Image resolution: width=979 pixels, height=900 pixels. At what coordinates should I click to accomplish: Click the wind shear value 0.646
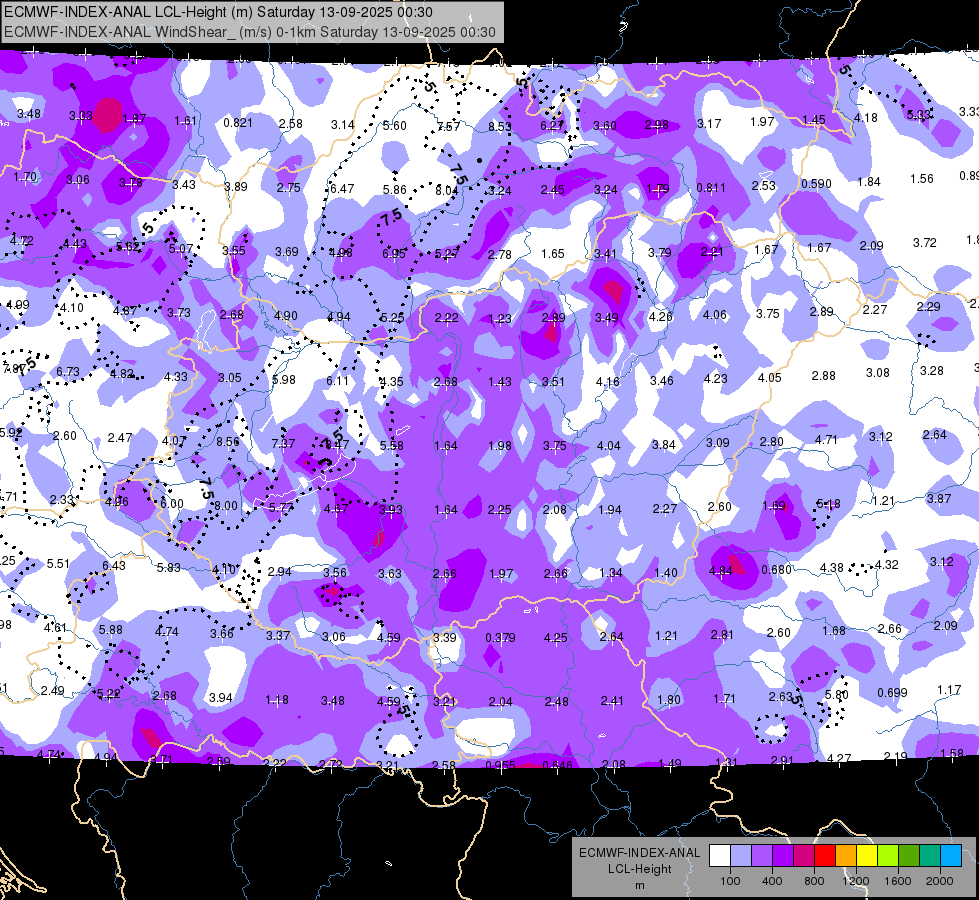558,766
